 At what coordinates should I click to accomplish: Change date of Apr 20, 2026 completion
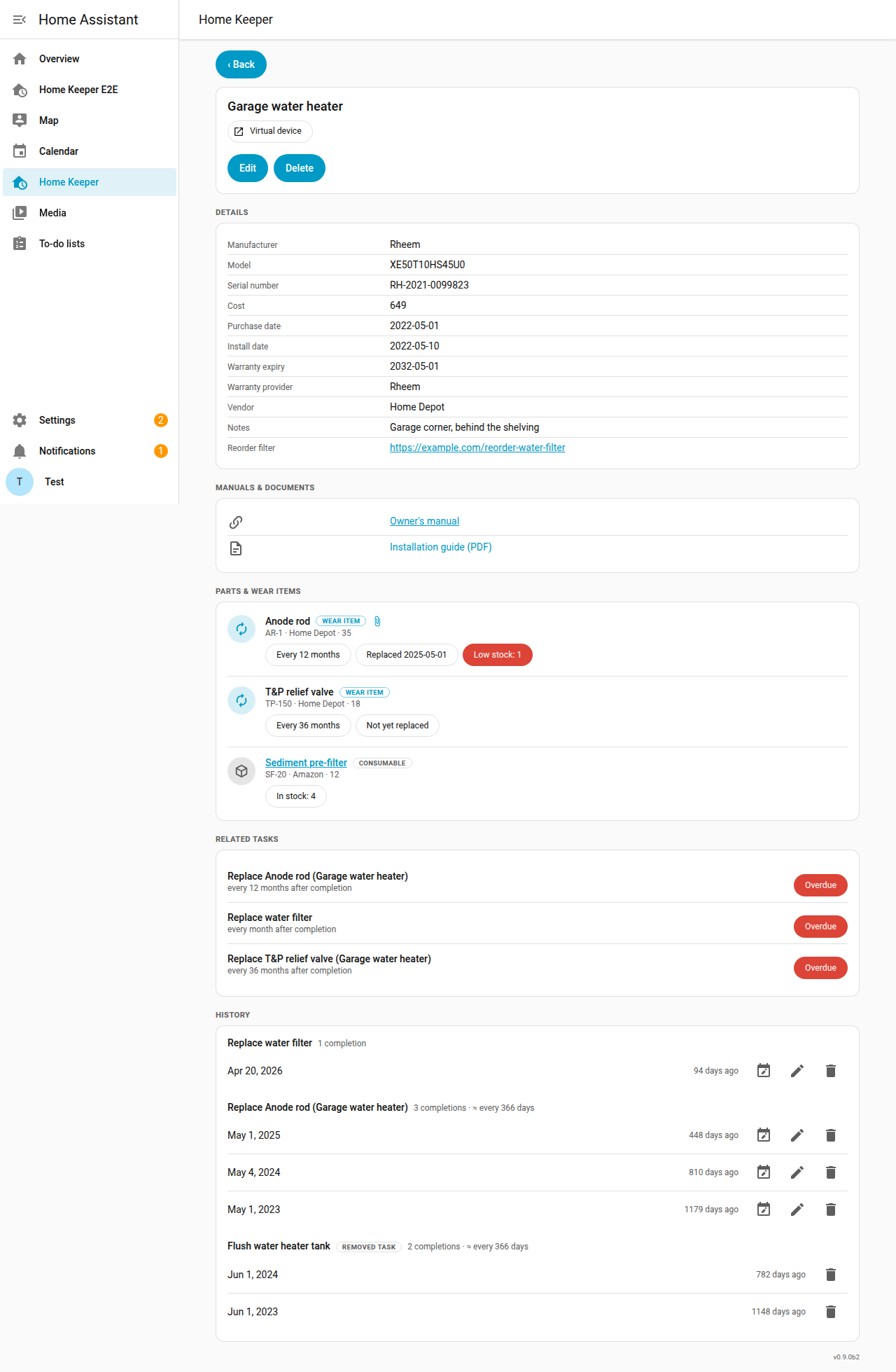764,1071
